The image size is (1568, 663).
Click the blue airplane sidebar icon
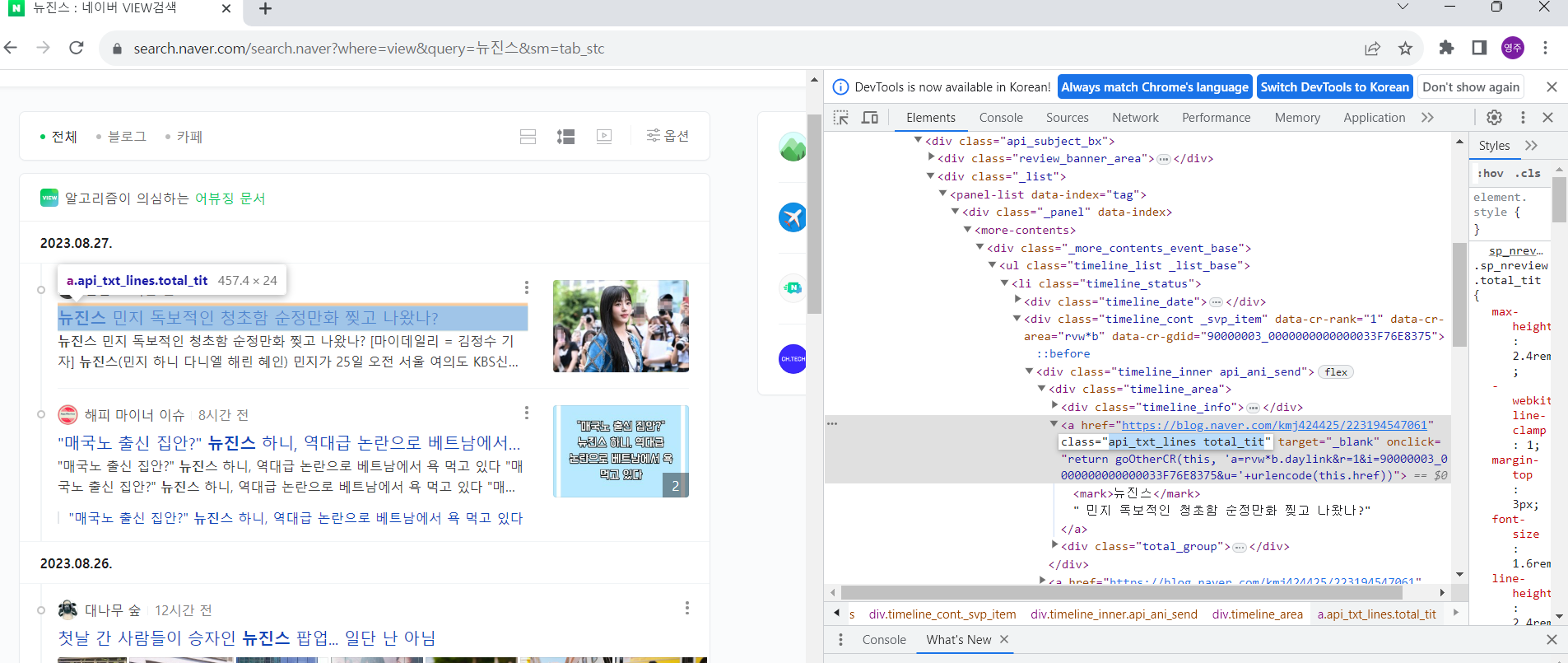pos(793,217)
